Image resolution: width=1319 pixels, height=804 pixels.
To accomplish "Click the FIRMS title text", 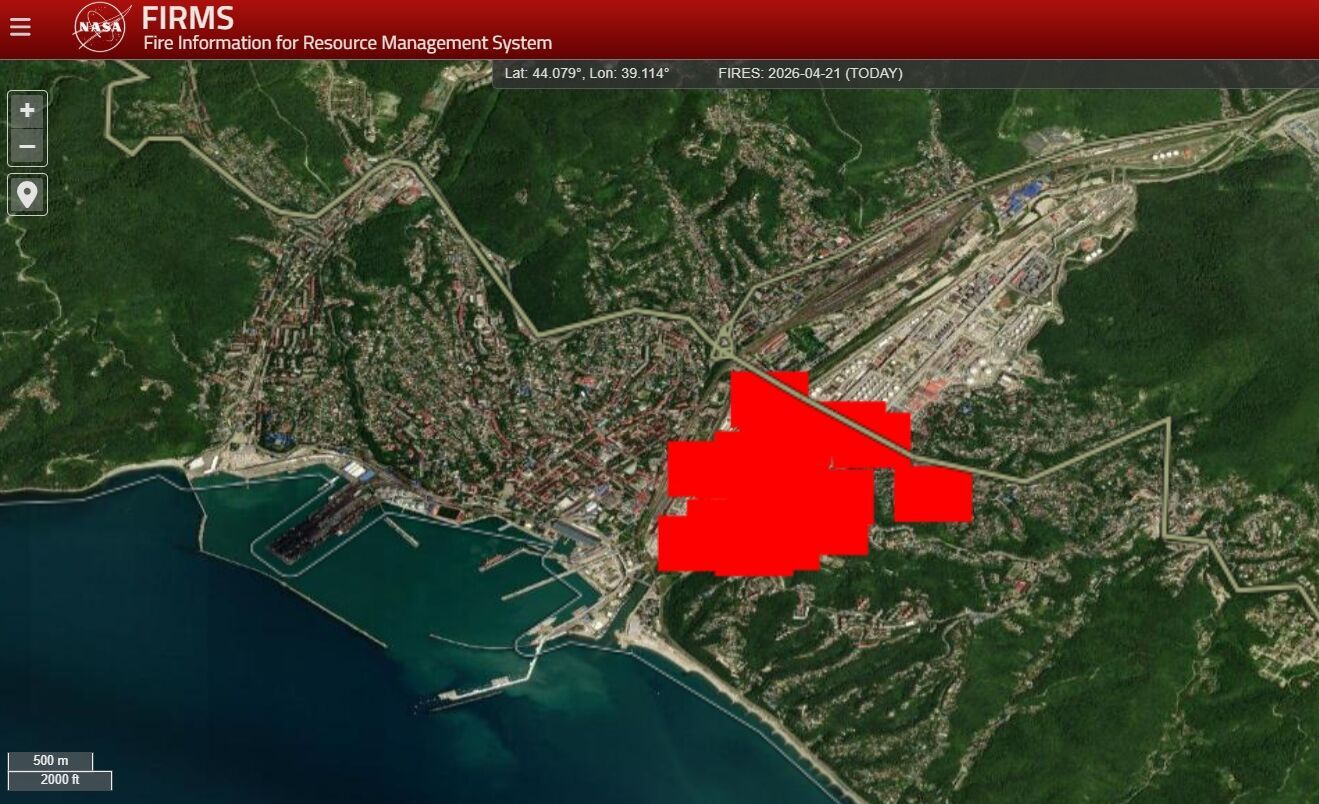I will [x=188, y=17].
